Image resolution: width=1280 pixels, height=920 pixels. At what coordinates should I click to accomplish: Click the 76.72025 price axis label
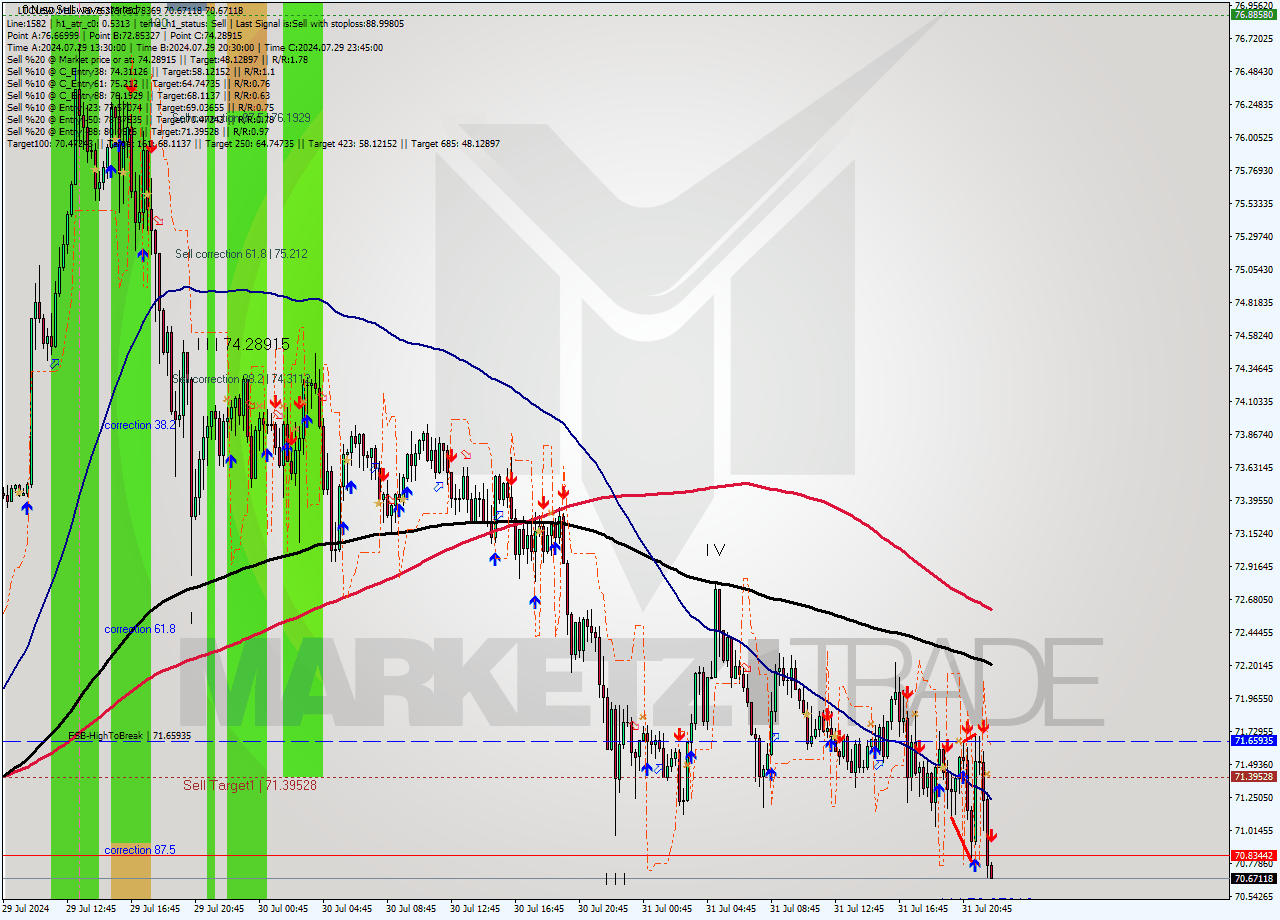tap(1254, 39)
